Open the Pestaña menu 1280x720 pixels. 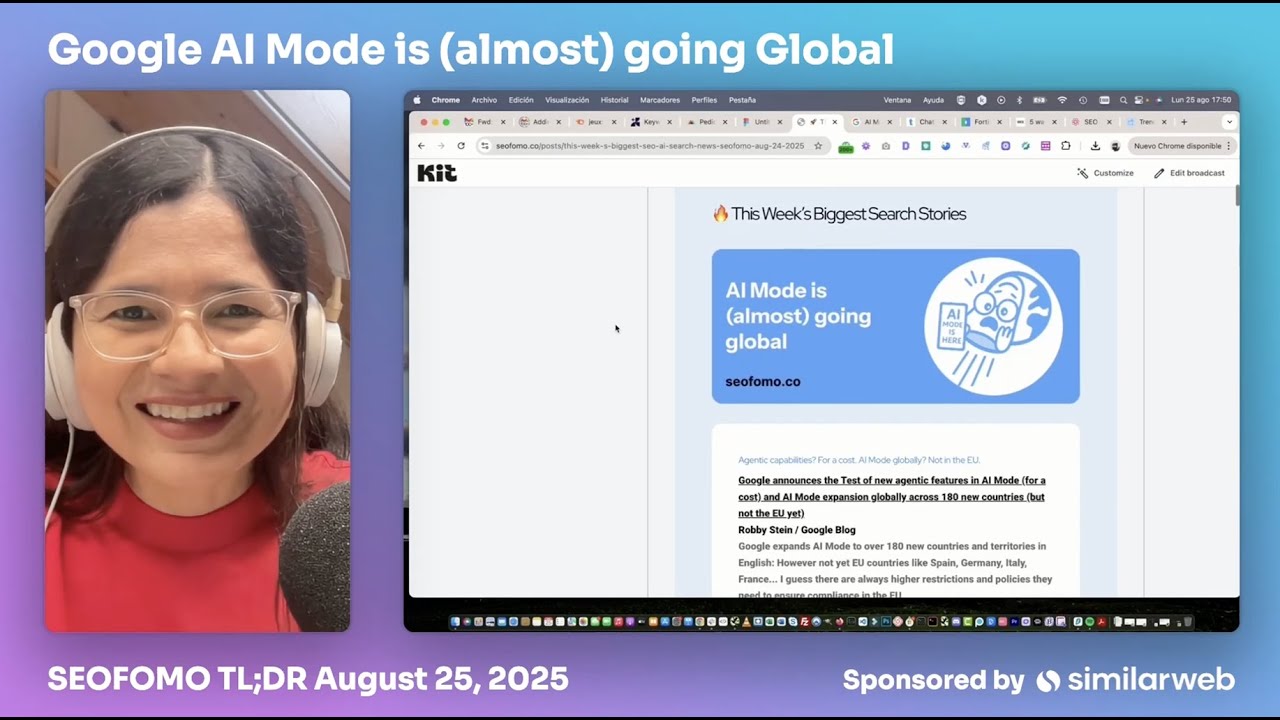point(742,100)
